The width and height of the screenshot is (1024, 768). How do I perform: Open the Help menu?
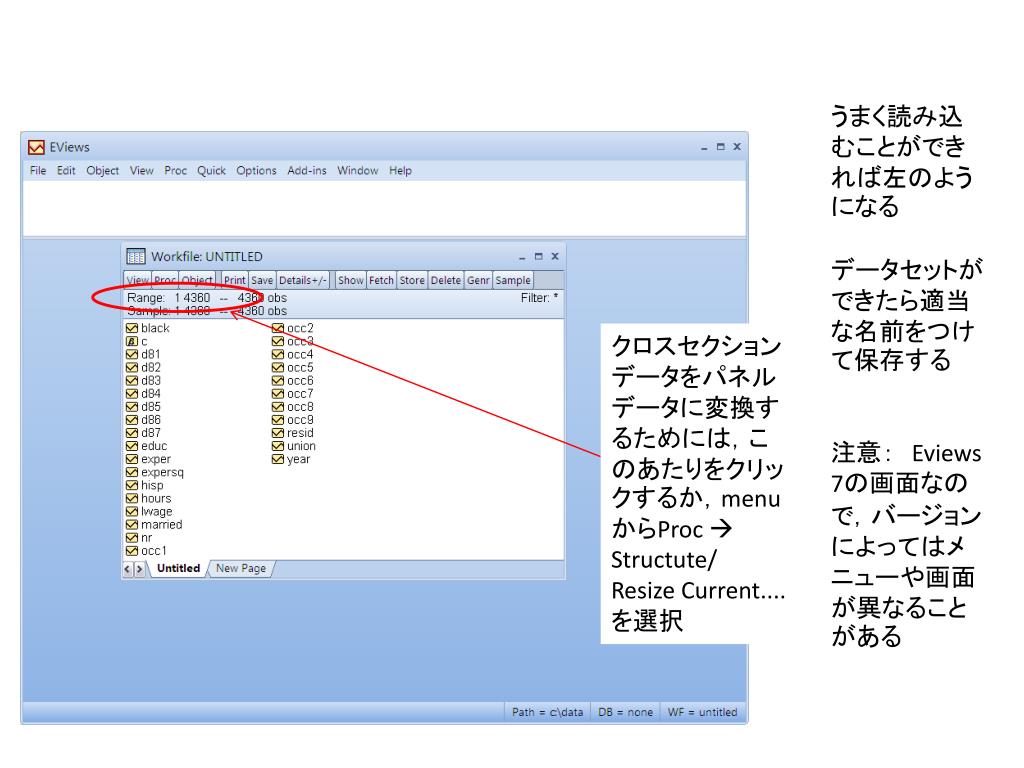[x=400, y=170]
